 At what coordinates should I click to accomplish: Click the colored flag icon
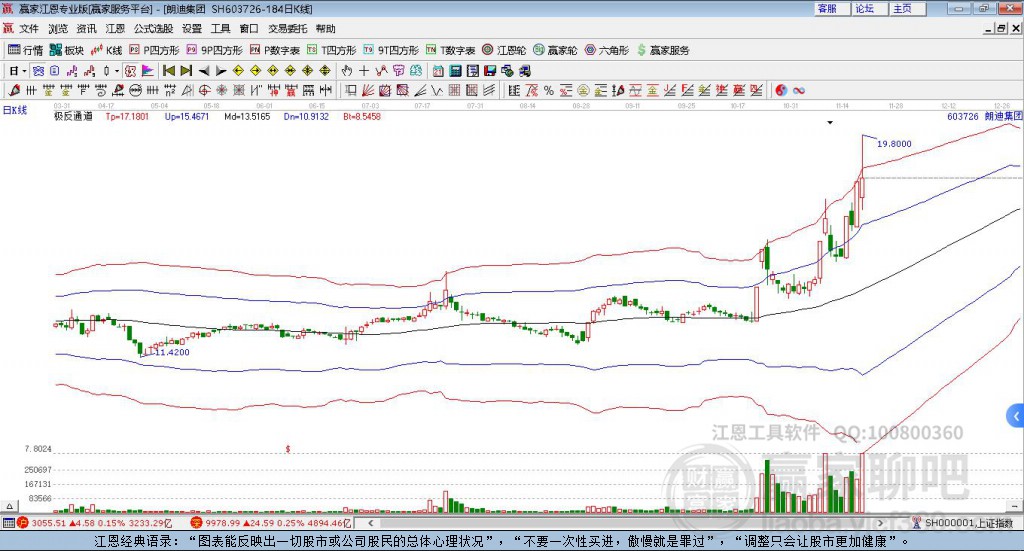point(148,71)
